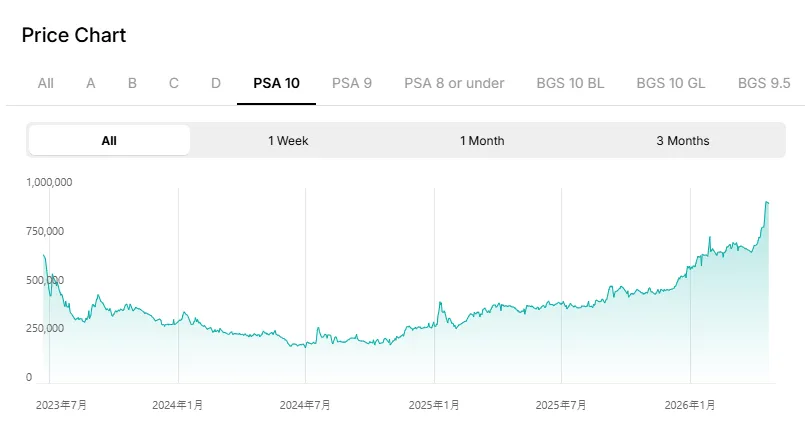Image resolution: width=805 pixels, height=436 pixels.
Task: Switch to the A grade tab
Action: [x=91, y=83]
